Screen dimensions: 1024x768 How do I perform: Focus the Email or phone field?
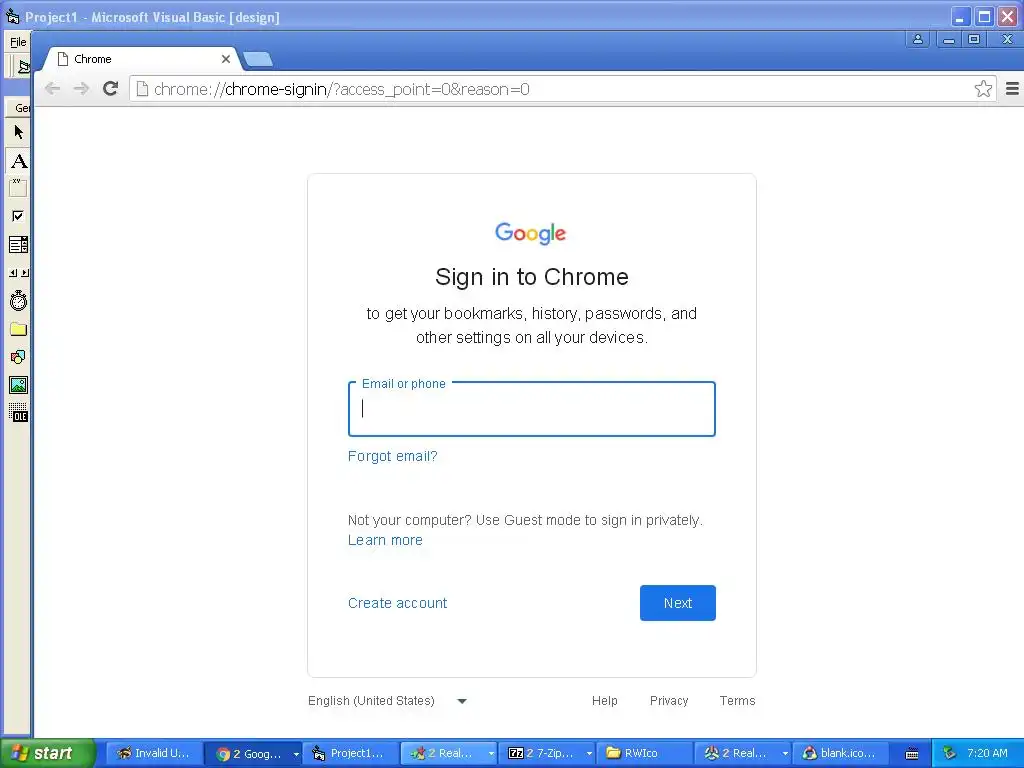532,409
